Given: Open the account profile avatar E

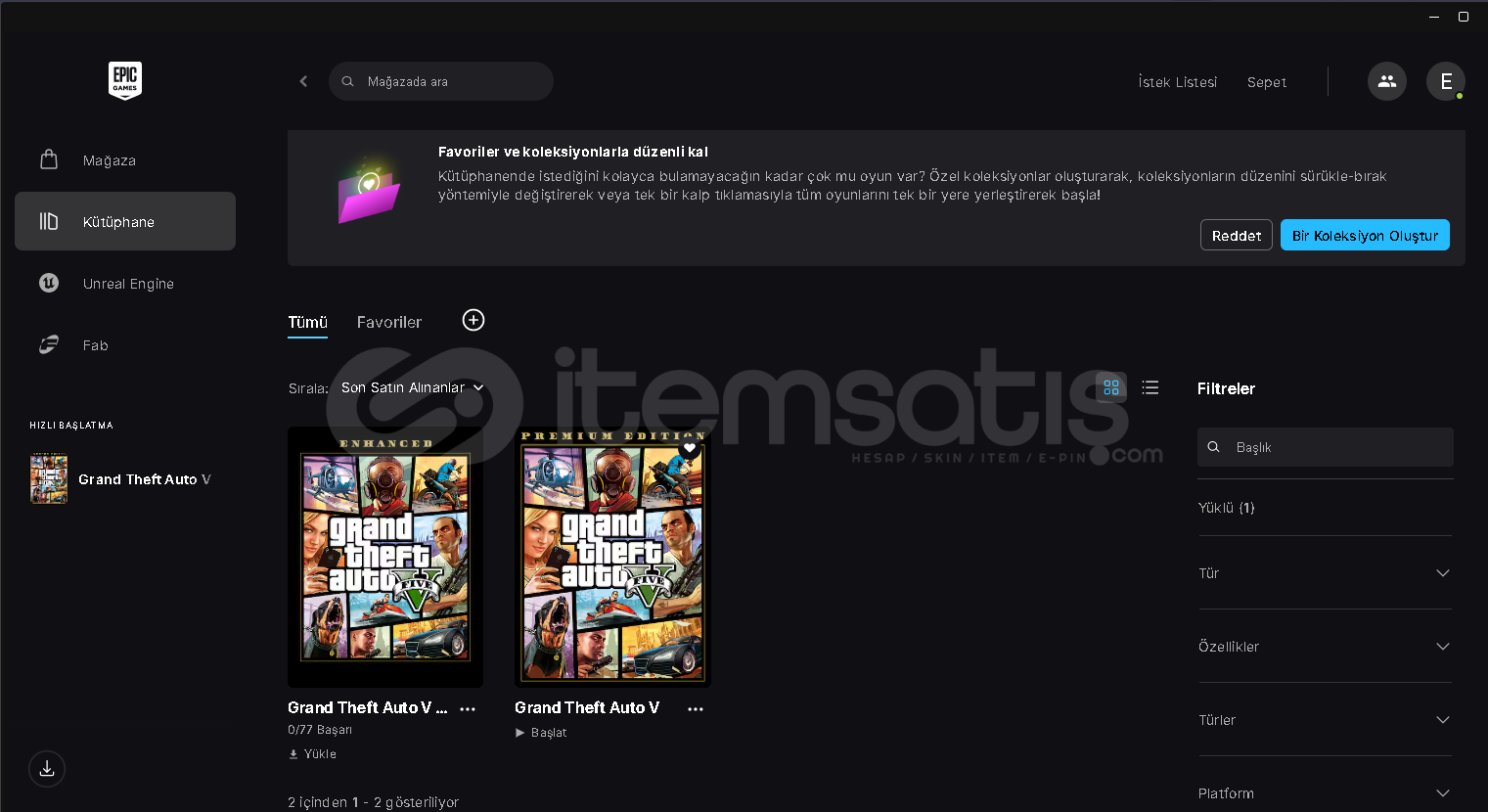Looking at the screenshot, I should click(x=1445, y=81).
